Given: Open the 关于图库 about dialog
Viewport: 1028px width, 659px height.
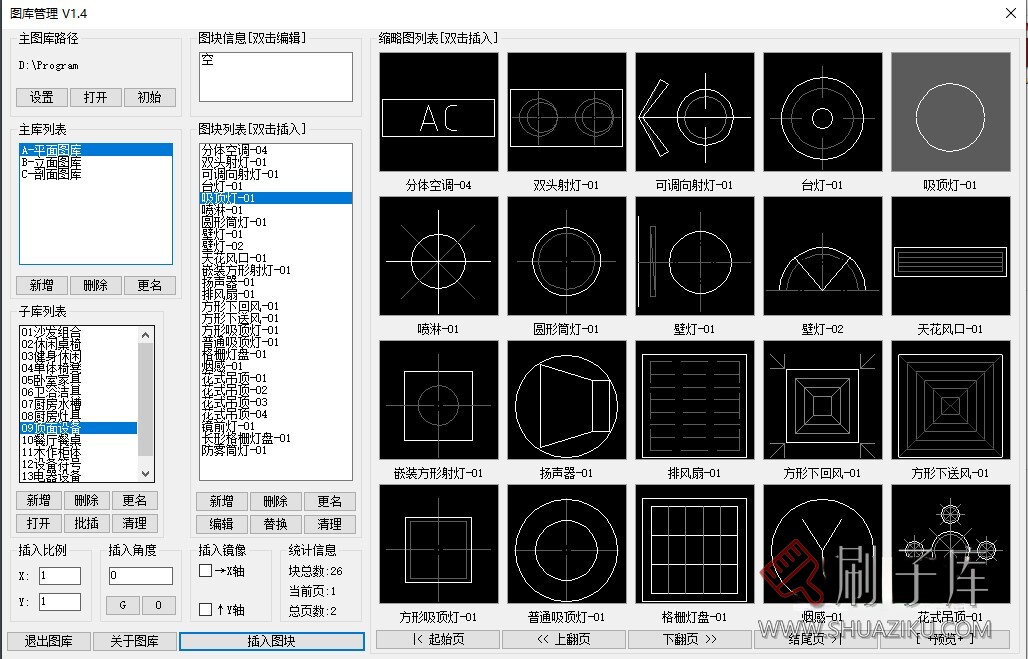Looking at the screenshot, I should tap(135, 641).
